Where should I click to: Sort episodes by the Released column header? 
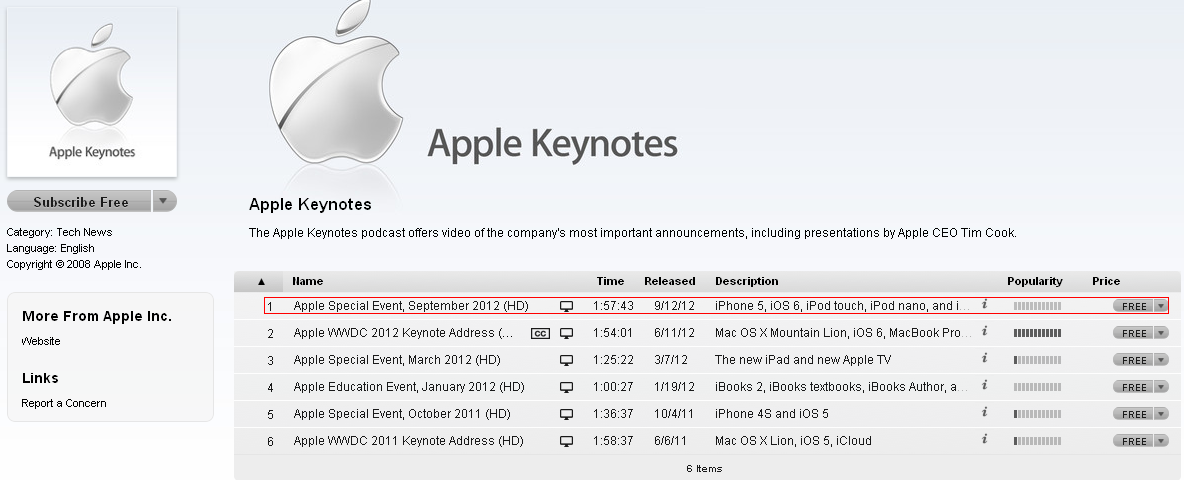point(669,282)
